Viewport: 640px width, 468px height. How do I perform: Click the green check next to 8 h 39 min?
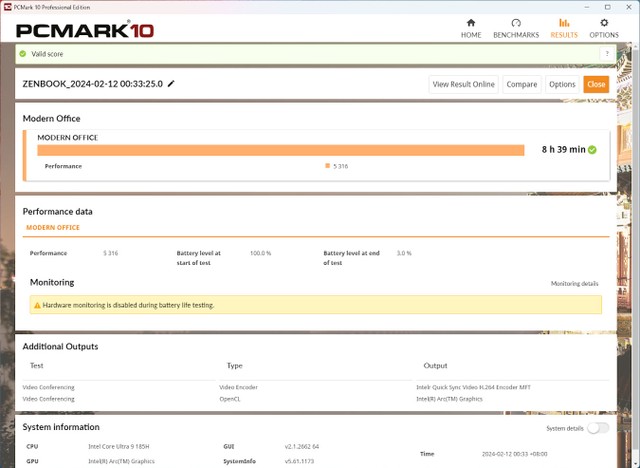(x=592, y=150)
